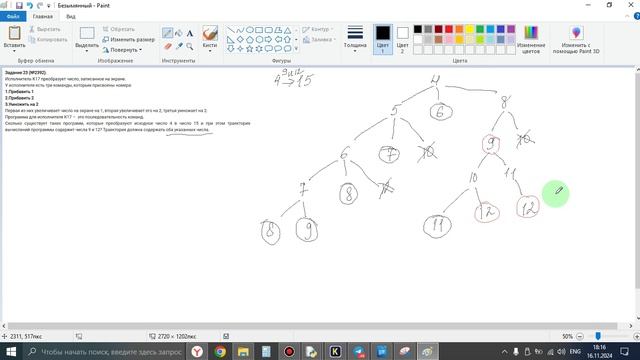Screen dimensions: 640x360
Task: Select the Curve shape
Action: pyautogui.click(x=240, y=30)
